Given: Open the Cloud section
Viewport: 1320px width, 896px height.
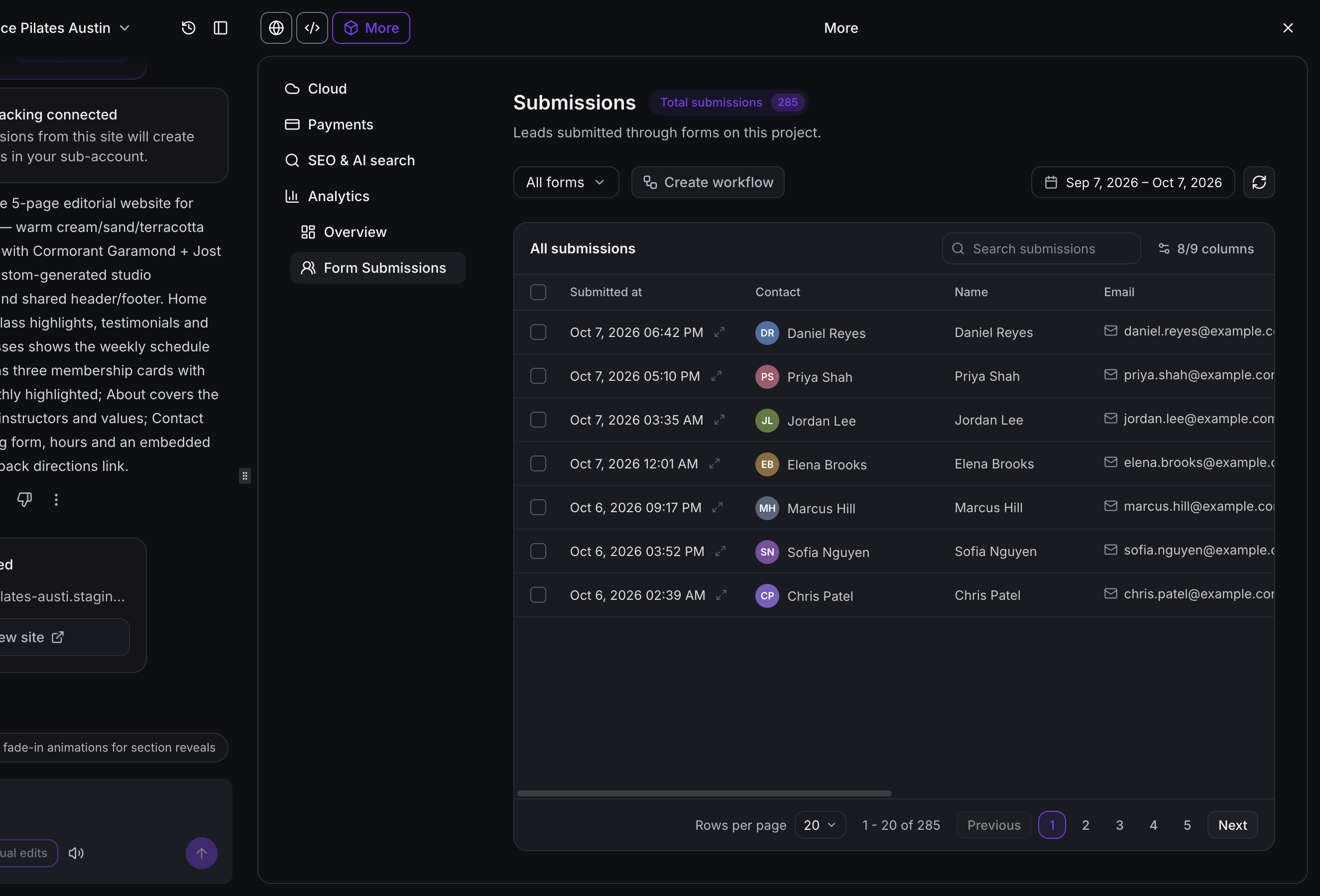Looking at the screenshot, I should pos(316,89).
